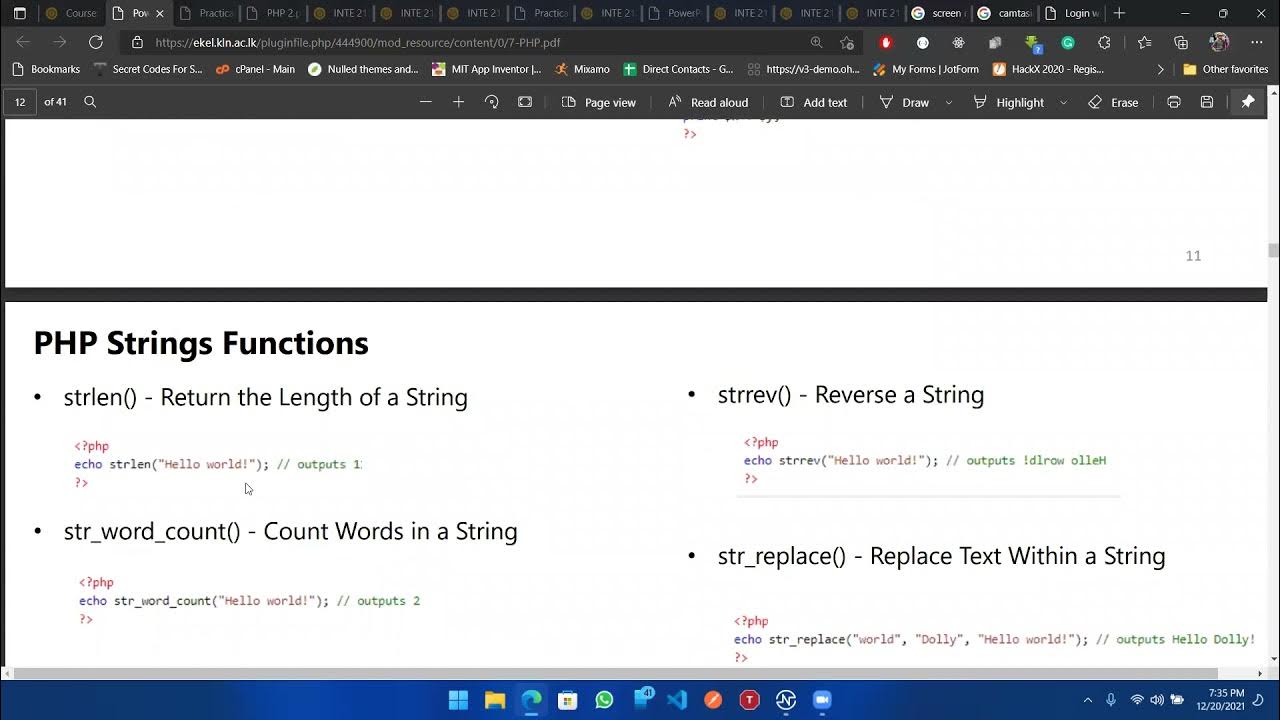The image size is (1280, 720).
Task: Open File Explorer from the taskbar
Action: click(x=495, y=700)
